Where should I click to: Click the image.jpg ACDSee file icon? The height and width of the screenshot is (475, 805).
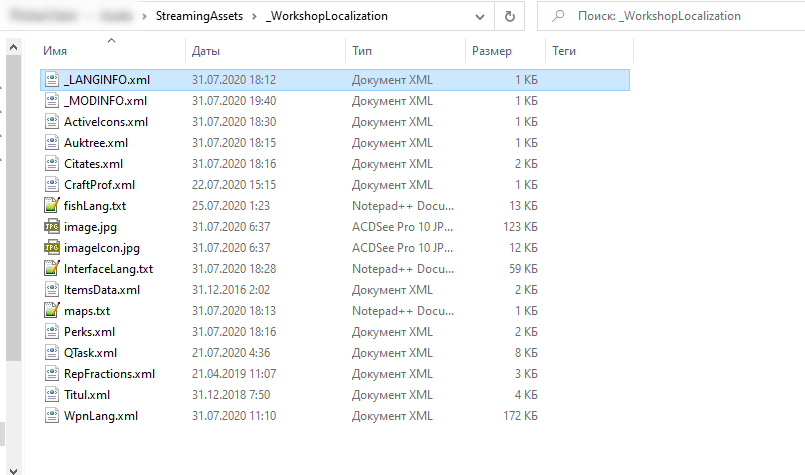point(52,226)
